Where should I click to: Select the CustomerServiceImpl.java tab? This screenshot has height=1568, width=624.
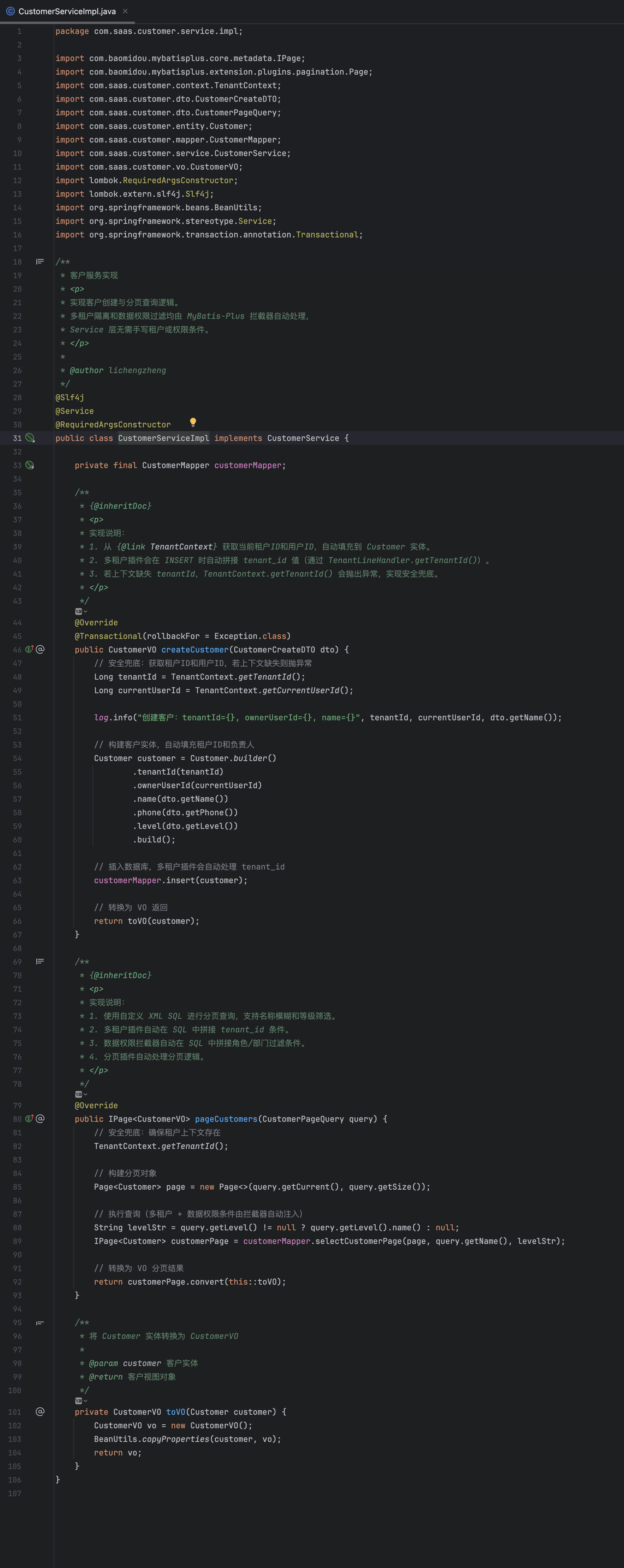(x=67, y=11)
